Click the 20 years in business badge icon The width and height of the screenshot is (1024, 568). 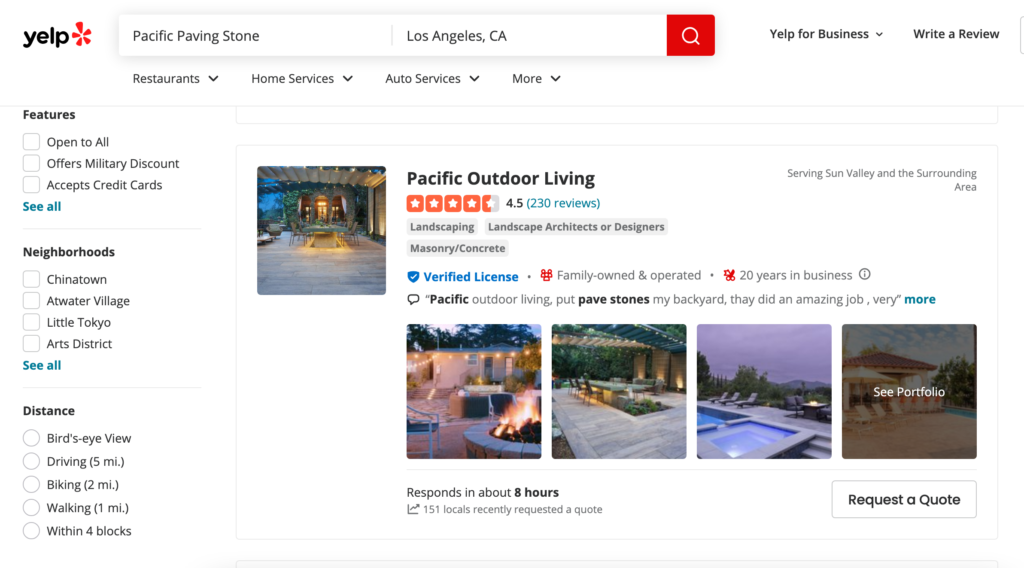[729, 276]
